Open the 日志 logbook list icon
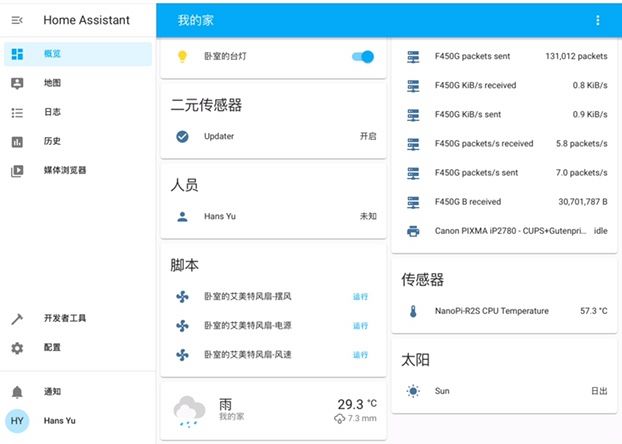The image size is (622, 444). point(17,113)
